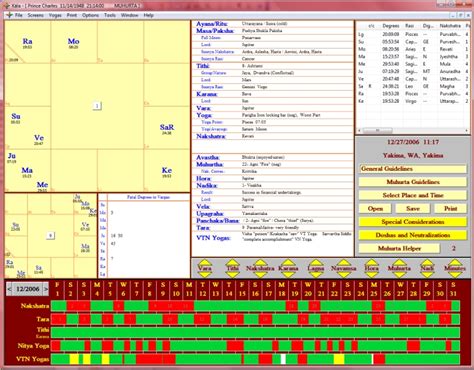The image size is (474, 370).
Task: Decrease Nadi using its down arrow
Action: pos(427,274)
